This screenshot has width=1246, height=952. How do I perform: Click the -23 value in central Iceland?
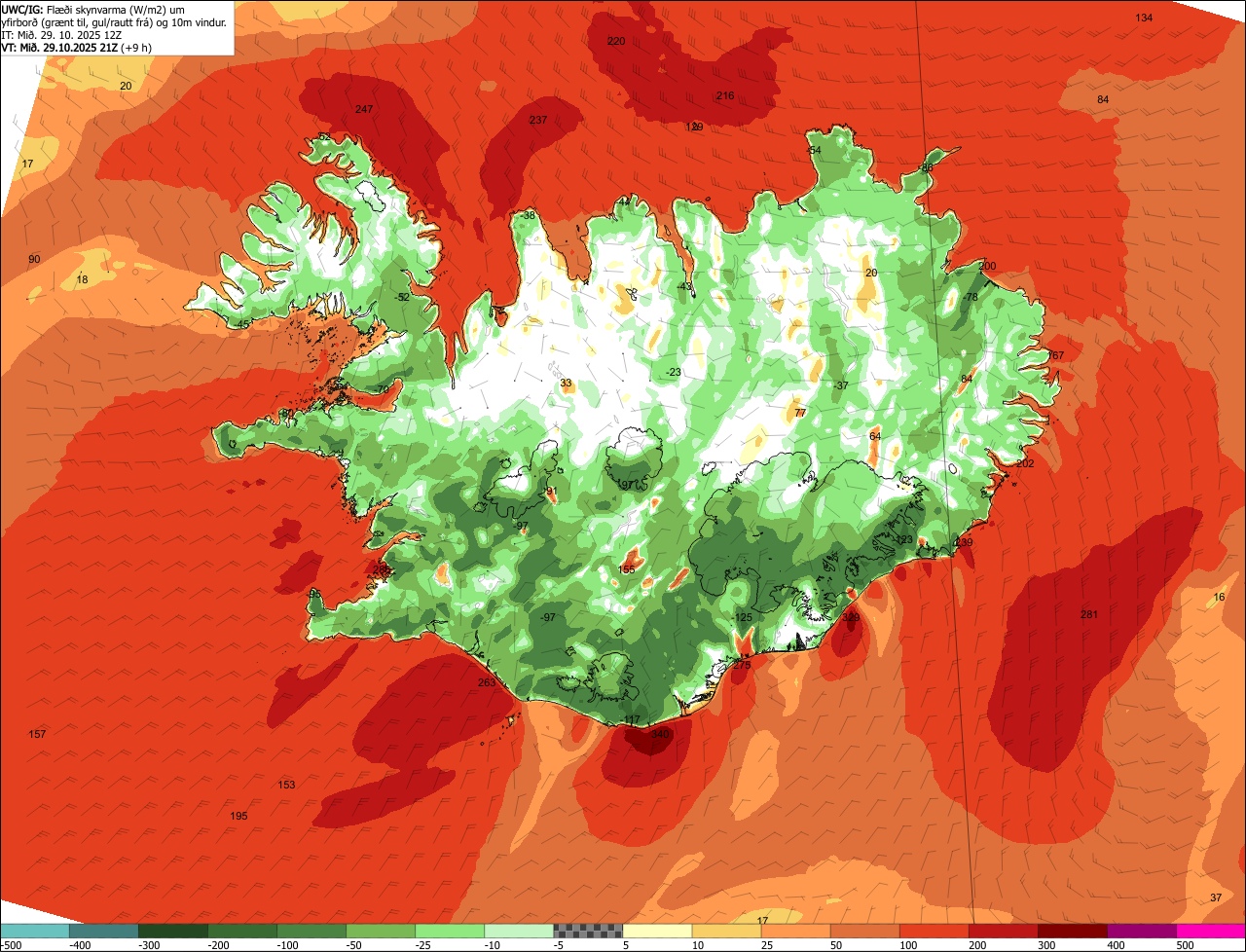674,373
